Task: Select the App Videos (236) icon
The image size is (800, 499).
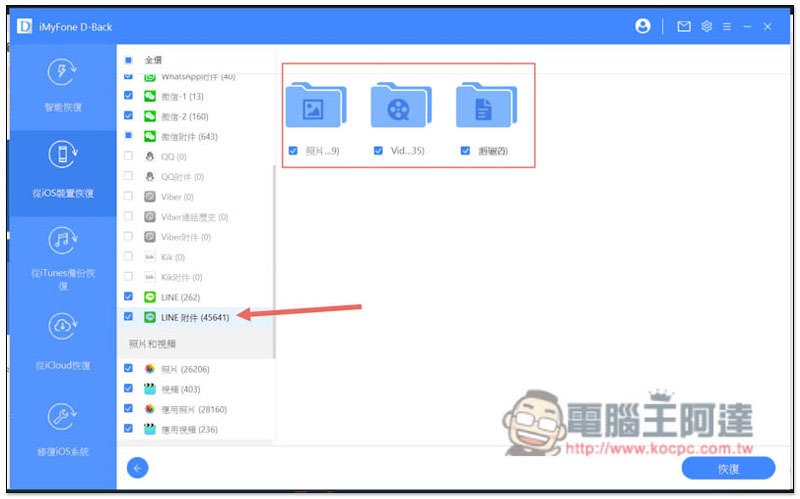Action: point(149,429)
